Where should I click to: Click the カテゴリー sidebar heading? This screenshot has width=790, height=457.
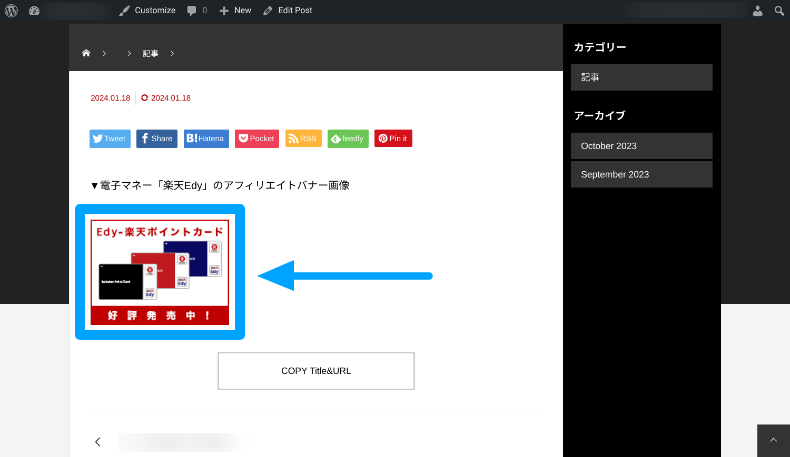click(600, 47)
